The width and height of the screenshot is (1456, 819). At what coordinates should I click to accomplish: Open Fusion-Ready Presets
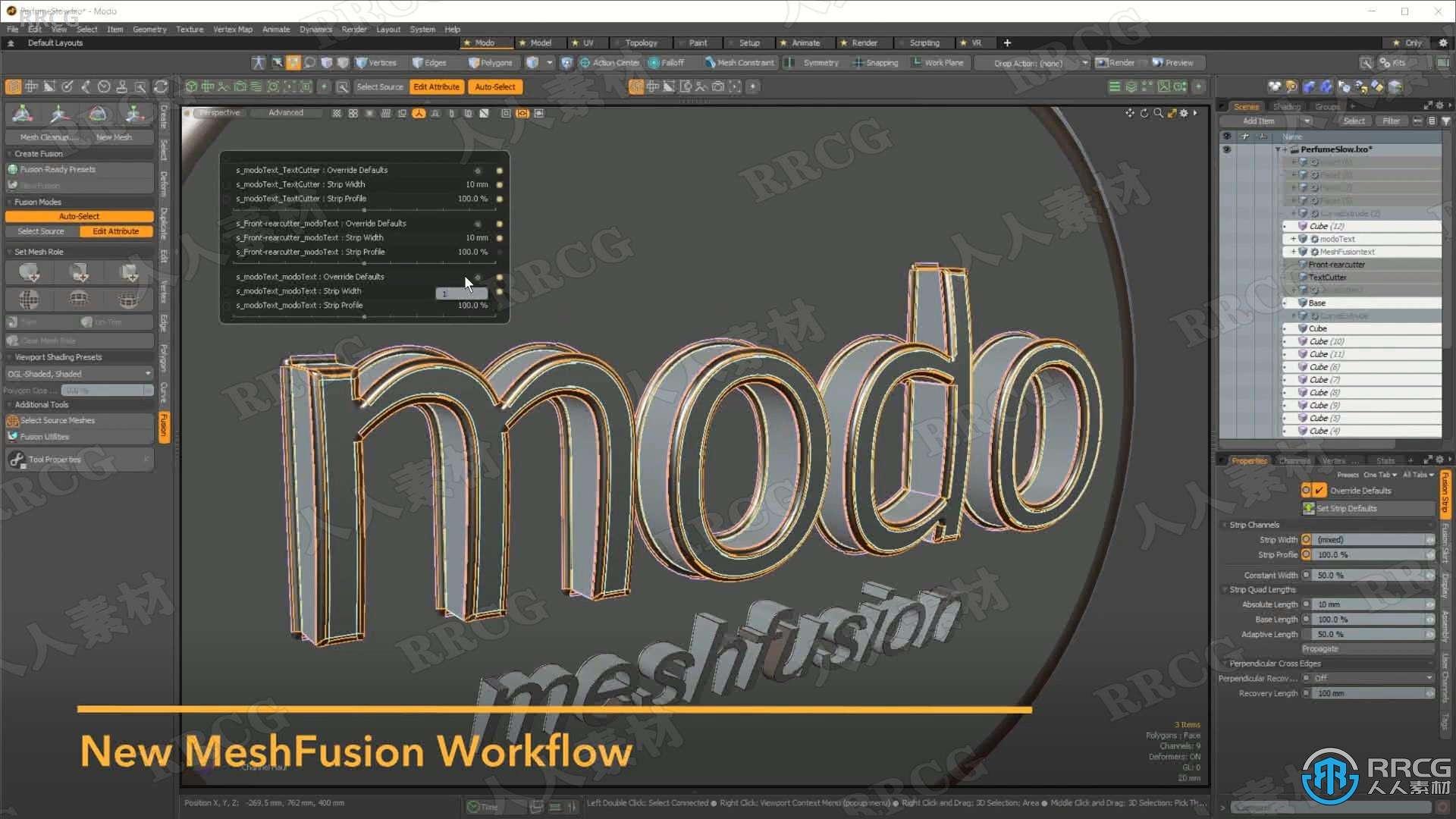(x=80, y=169)
